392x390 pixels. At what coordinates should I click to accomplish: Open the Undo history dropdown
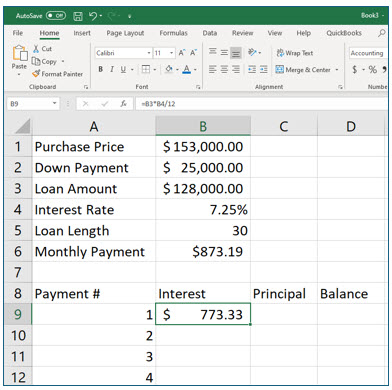(x=101, y=16)
